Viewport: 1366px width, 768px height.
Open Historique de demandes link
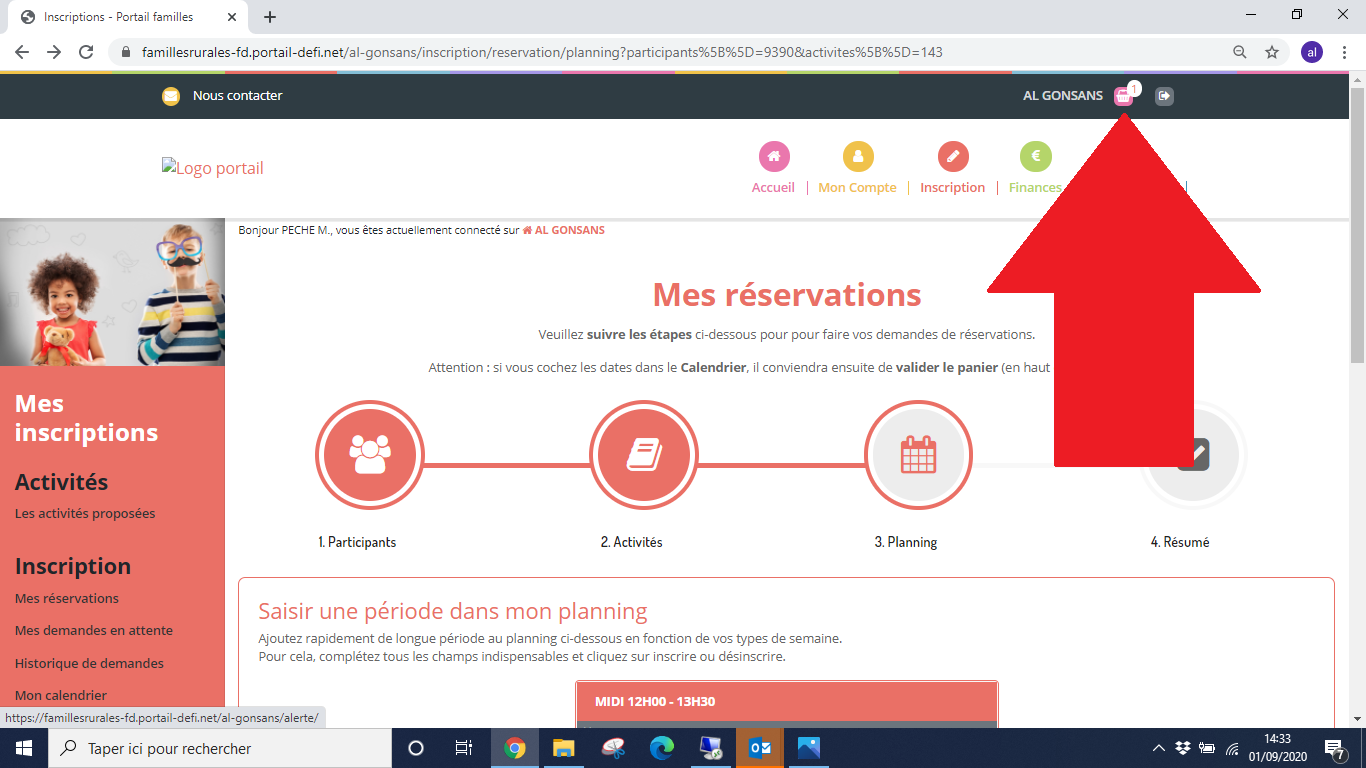pos(89,663)
